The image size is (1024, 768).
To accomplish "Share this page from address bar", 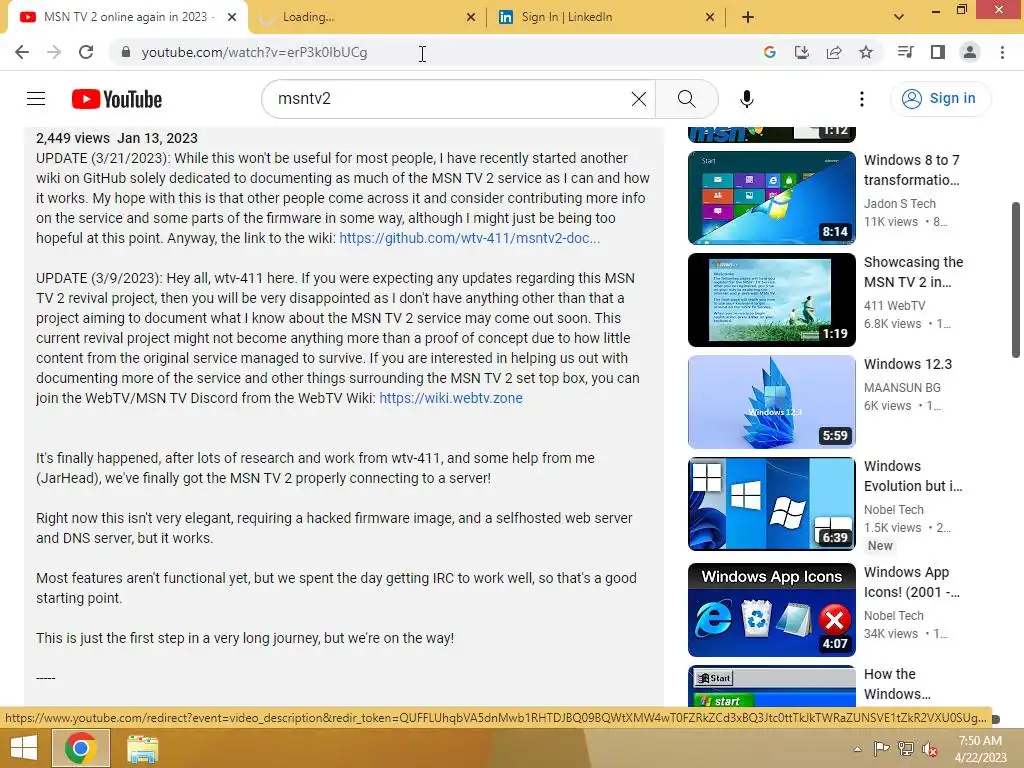I will click(834, 52).
